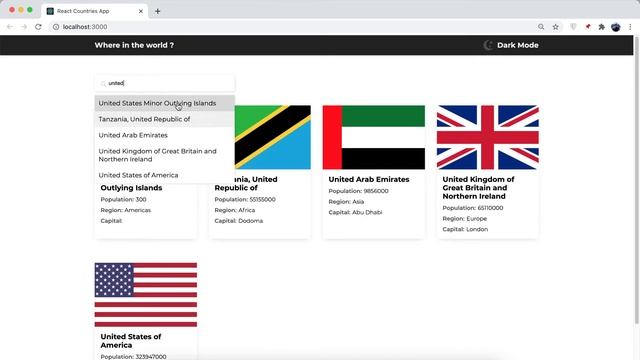640x360 pixels.
Task: Choose United Kingdom of Great Britain suggestion
Action: click(x=164, y=155)
